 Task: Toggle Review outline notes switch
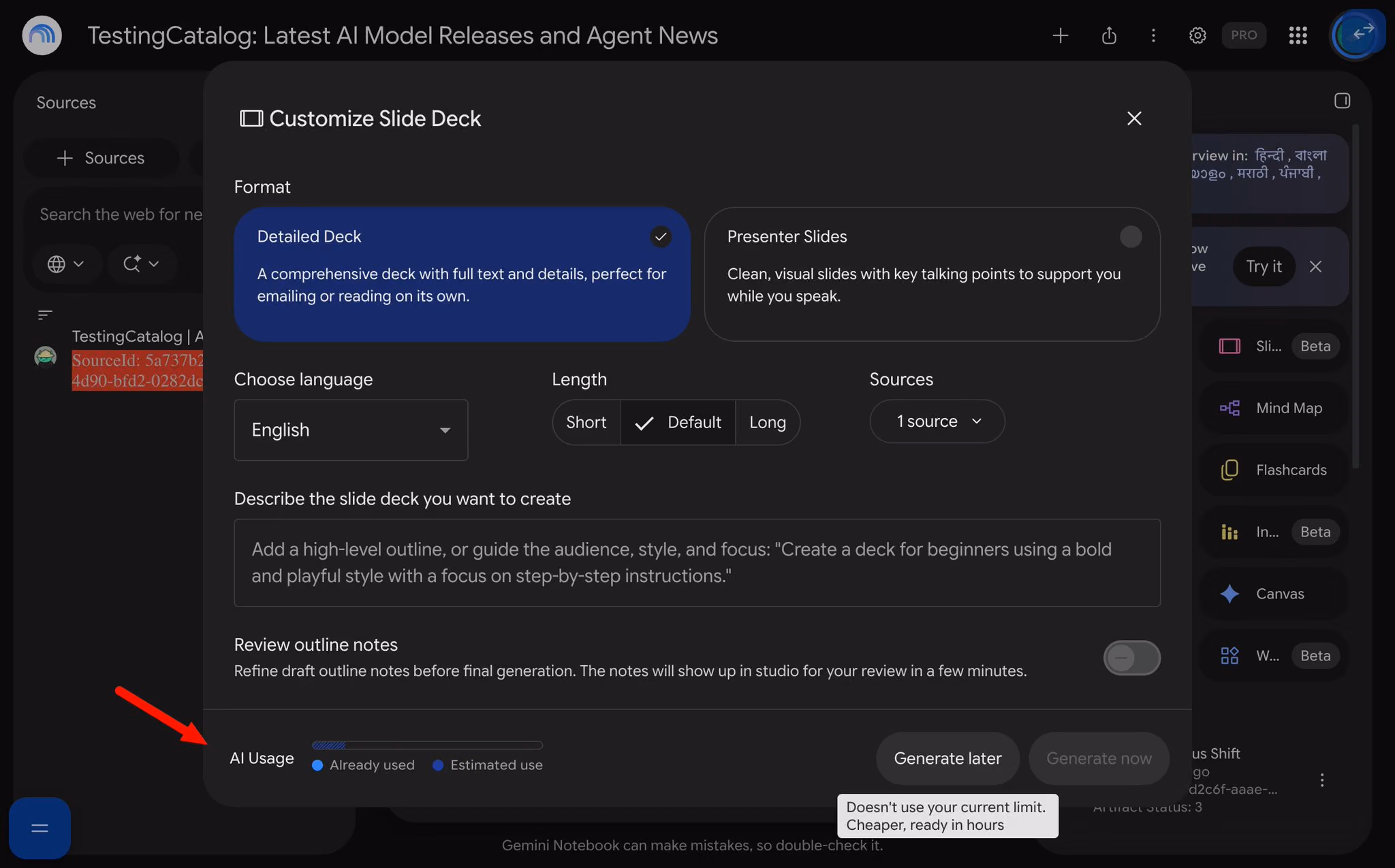pyautogui.click(x=1131, y=658)
